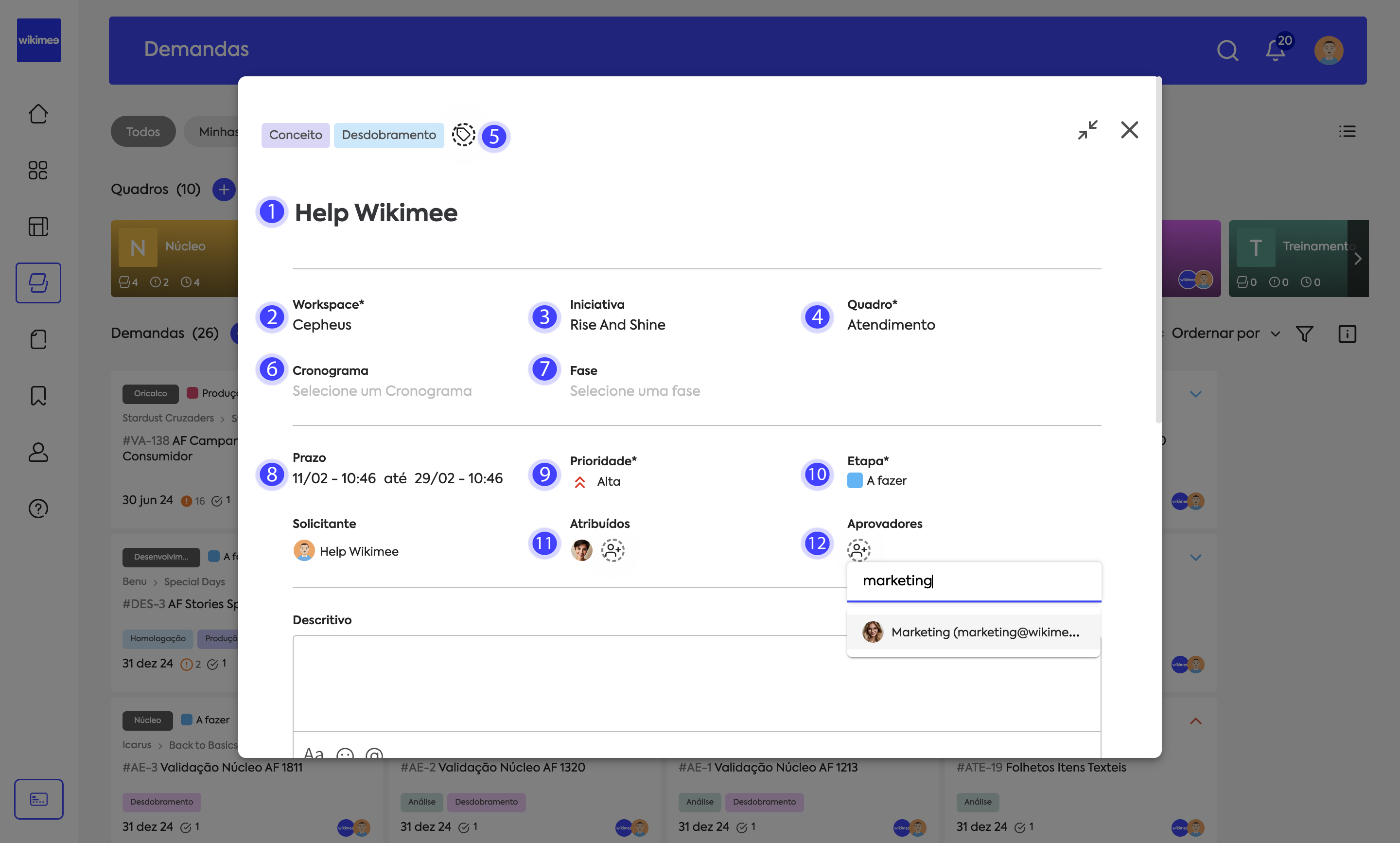Switch to list view icon
Image resolution: width=1400 pixels, height=843 pixels.
[x=1347, y=132]
